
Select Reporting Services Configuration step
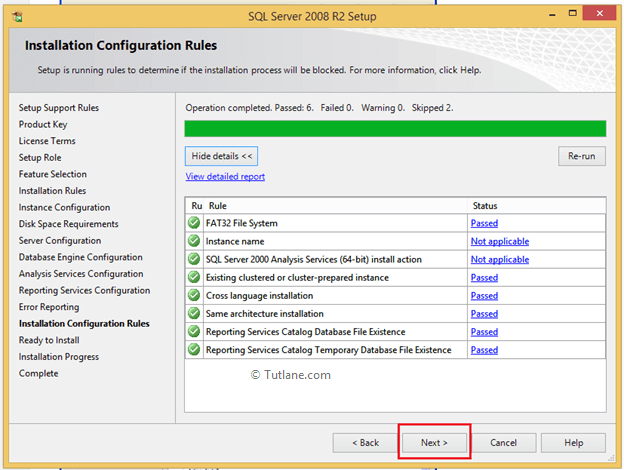click(x=84, y=291)
